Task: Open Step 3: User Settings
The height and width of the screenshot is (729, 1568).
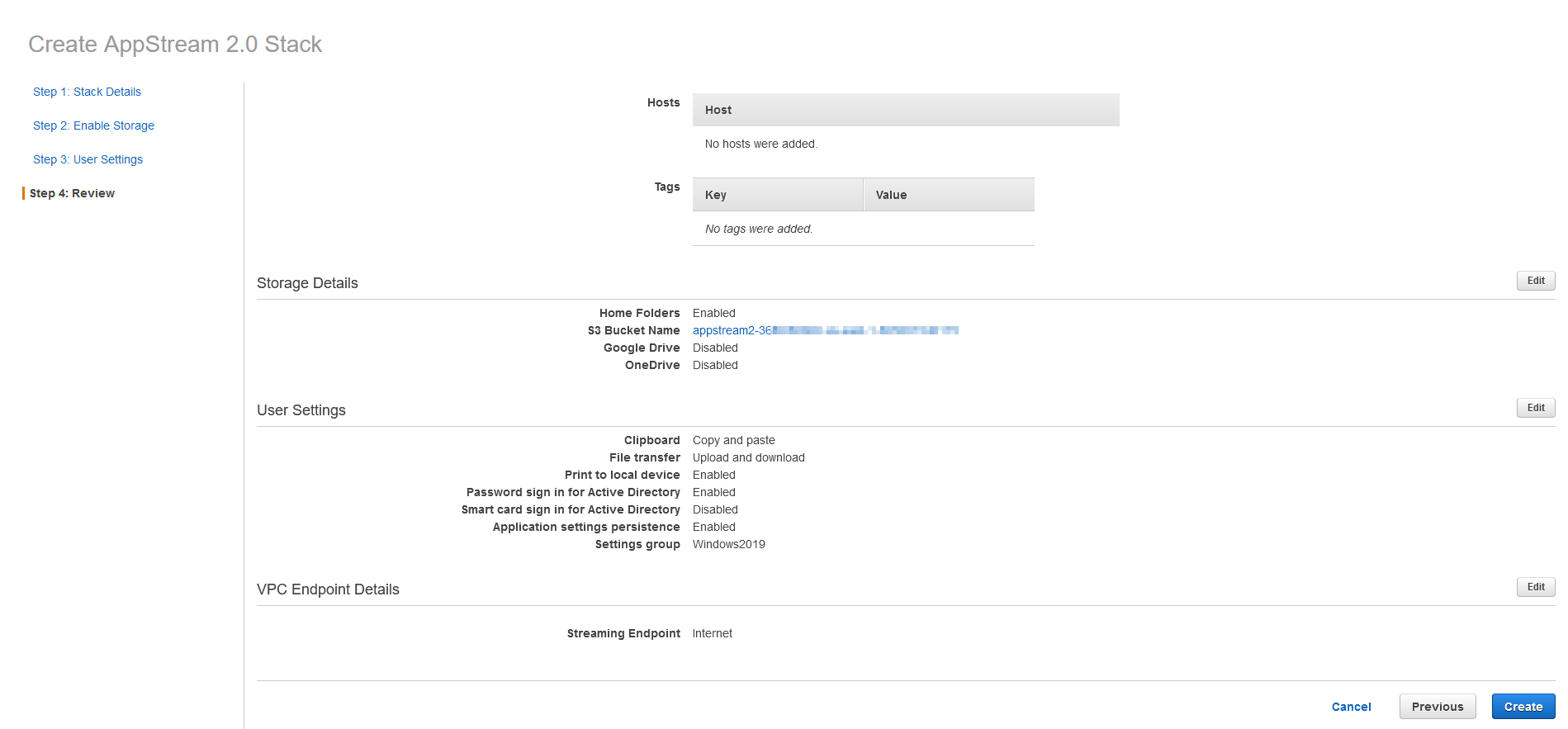Action: click(x=88, y=159)
